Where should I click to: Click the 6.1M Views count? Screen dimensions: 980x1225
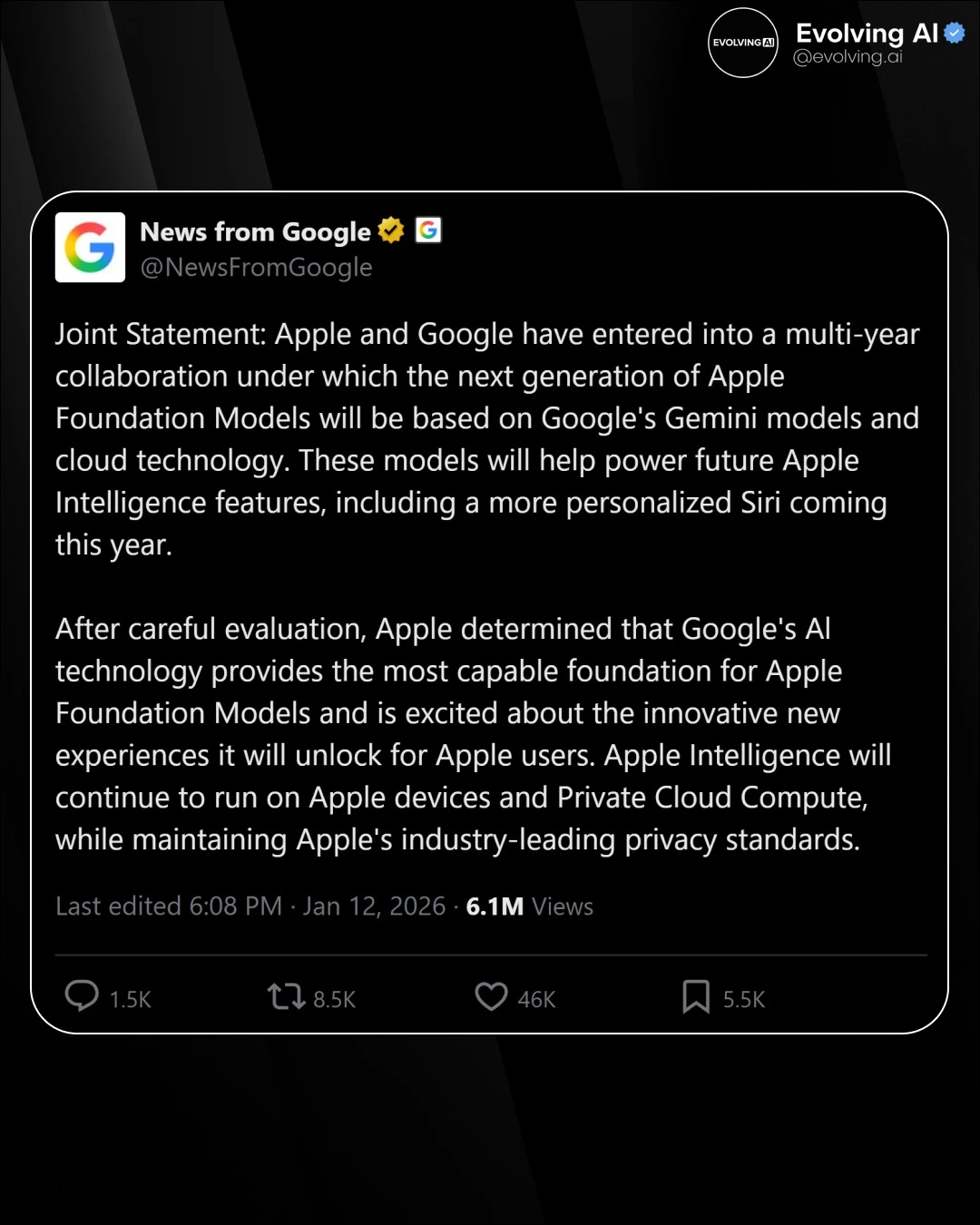[529, 906]
